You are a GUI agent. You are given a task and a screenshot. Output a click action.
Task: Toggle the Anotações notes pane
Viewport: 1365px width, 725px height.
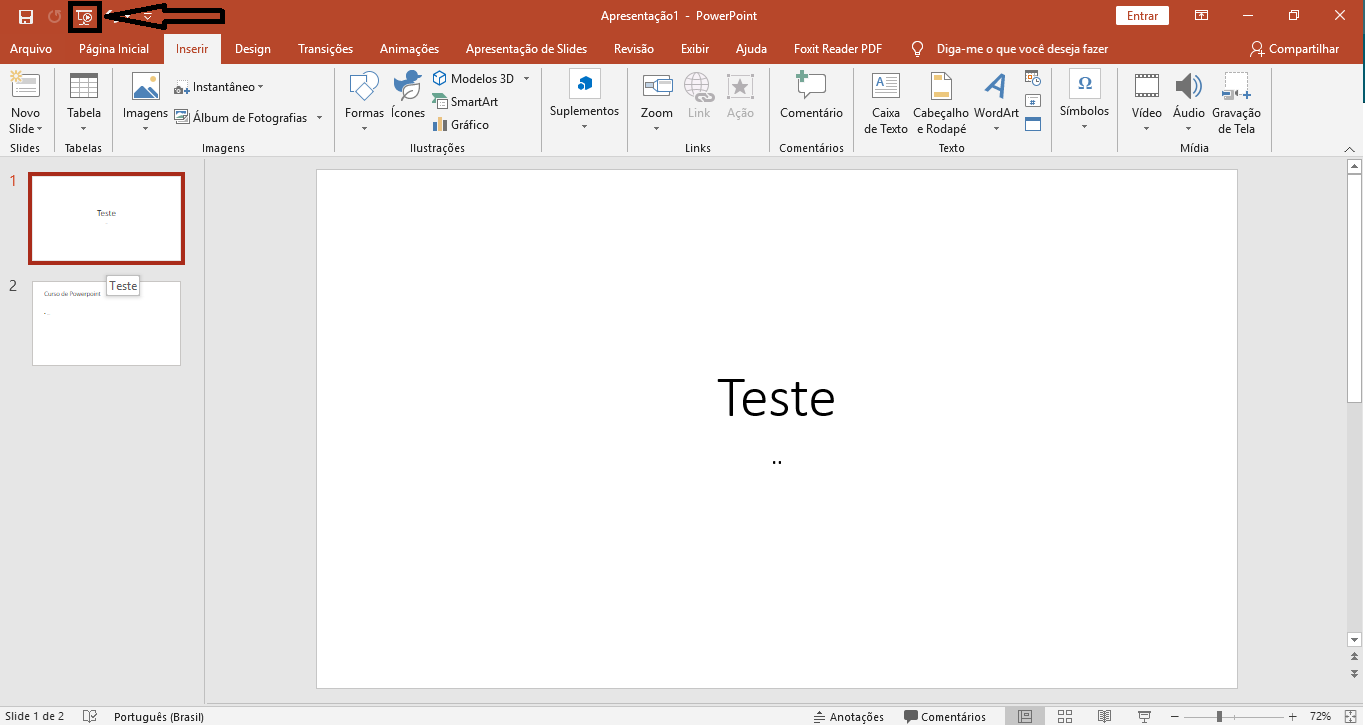(848, 716)
